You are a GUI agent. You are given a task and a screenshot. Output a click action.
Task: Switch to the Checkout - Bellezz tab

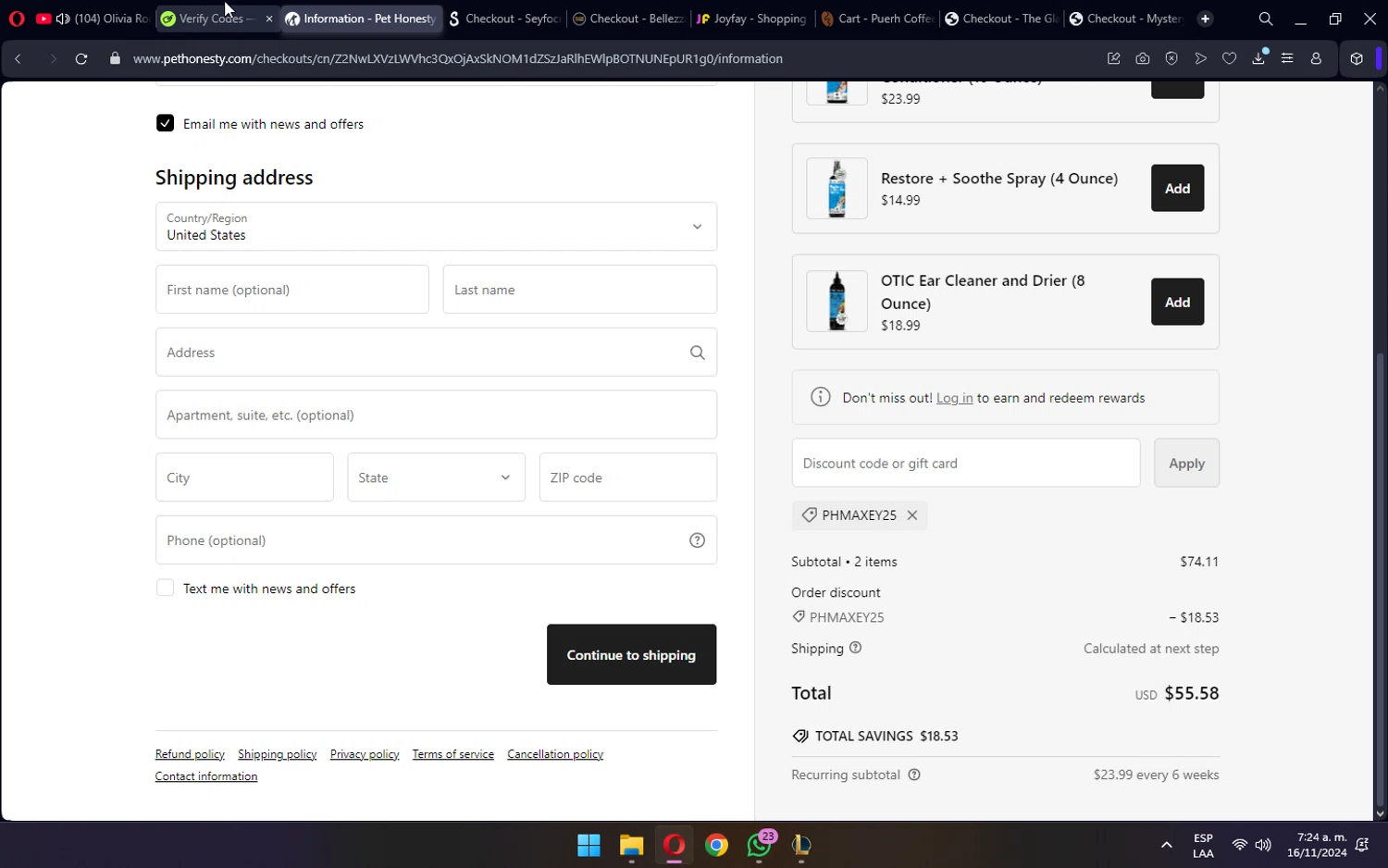(629, 19)
